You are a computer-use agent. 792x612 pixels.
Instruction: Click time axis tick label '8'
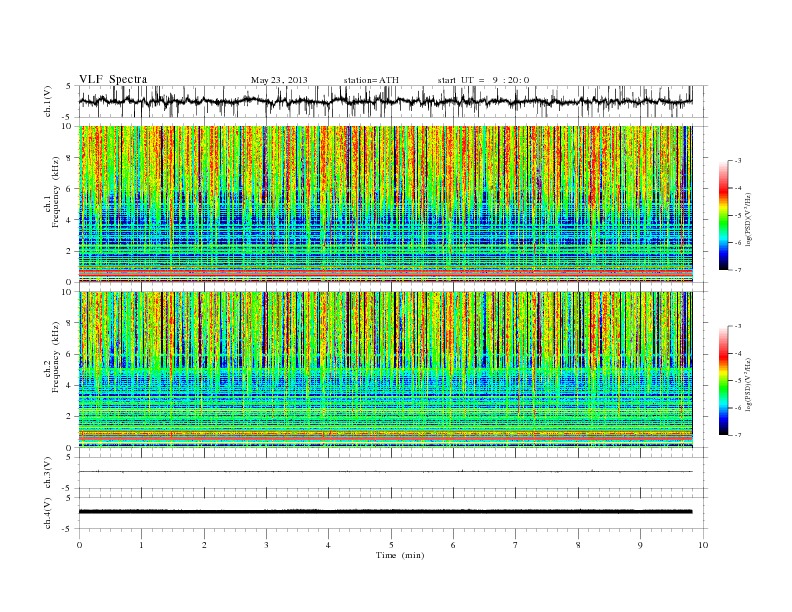[x=578, y=545]
